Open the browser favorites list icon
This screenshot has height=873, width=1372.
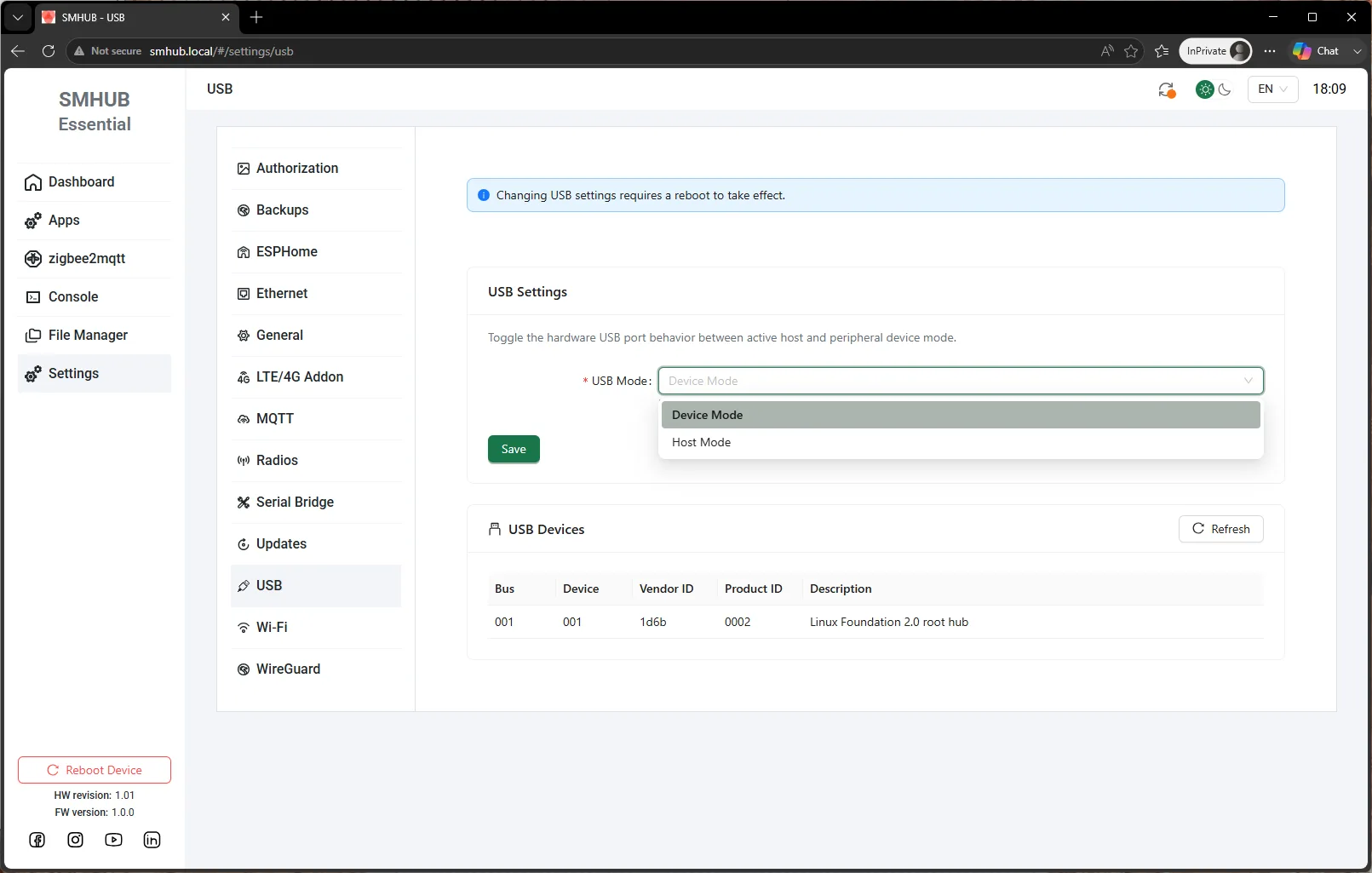tap(1162, 51)
